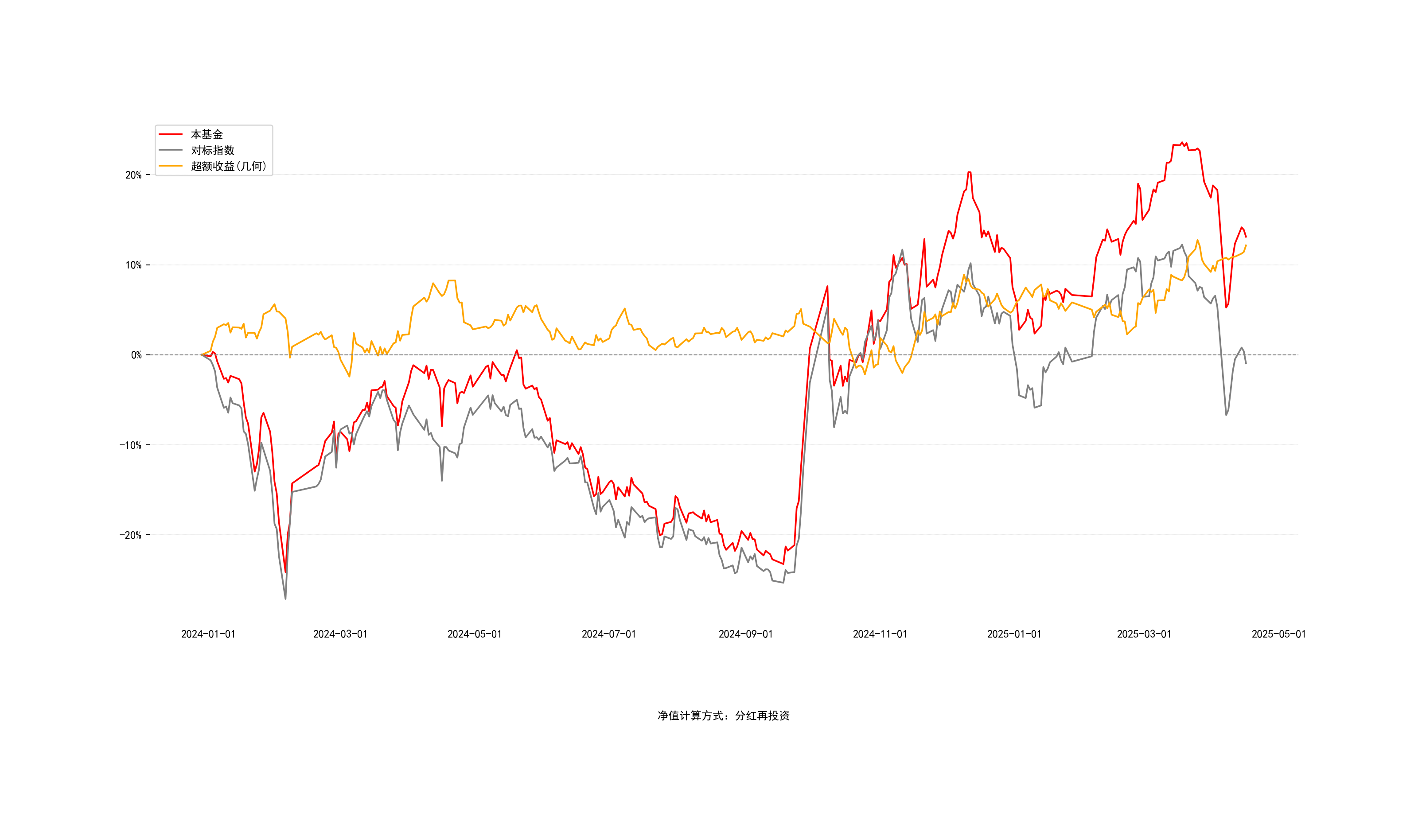
Task: Select the 本基金 legend label
Action: pos(206,135)
